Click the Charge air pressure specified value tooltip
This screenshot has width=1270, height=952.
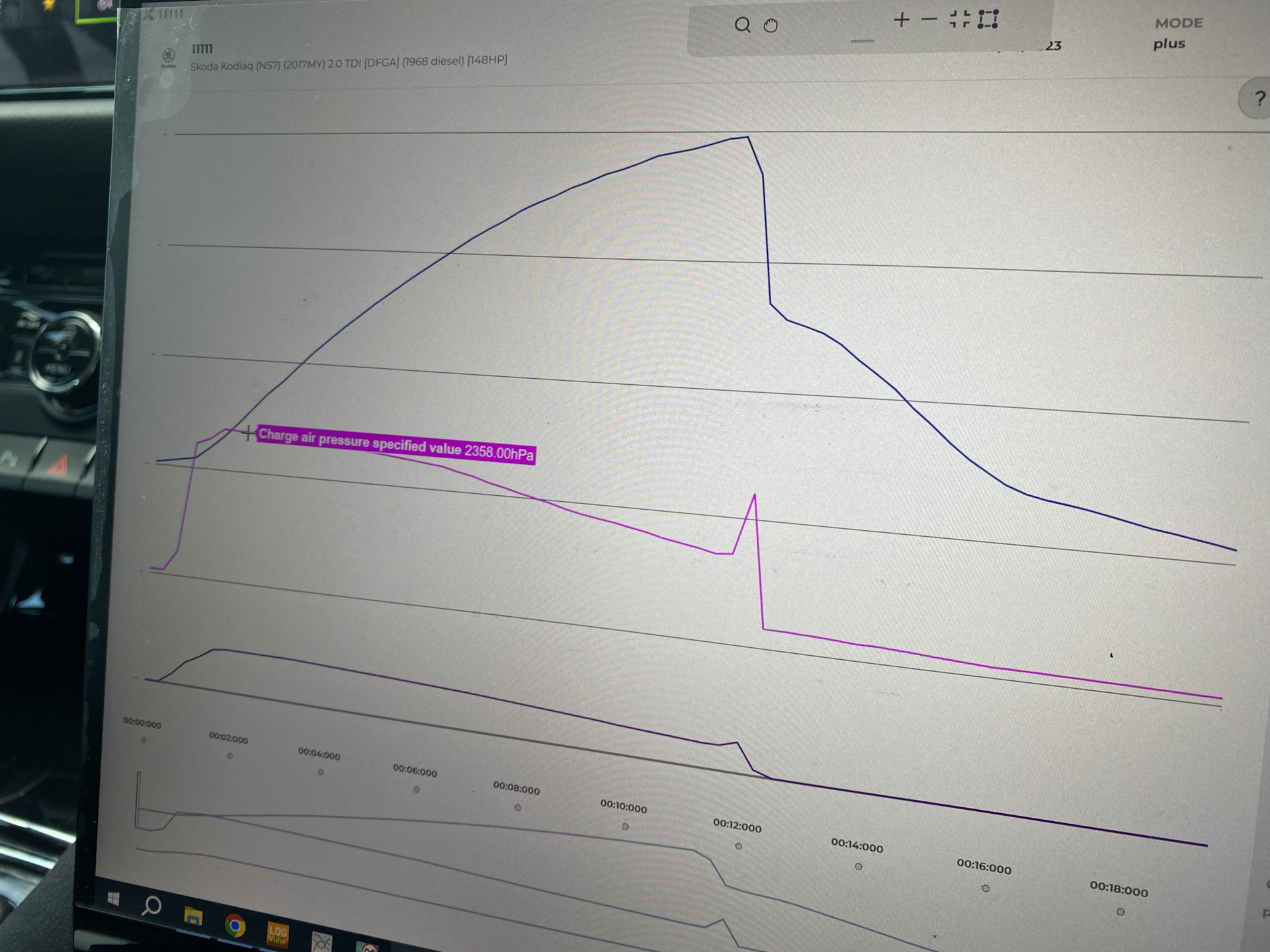pyautogui.click(x=396, y=444)
